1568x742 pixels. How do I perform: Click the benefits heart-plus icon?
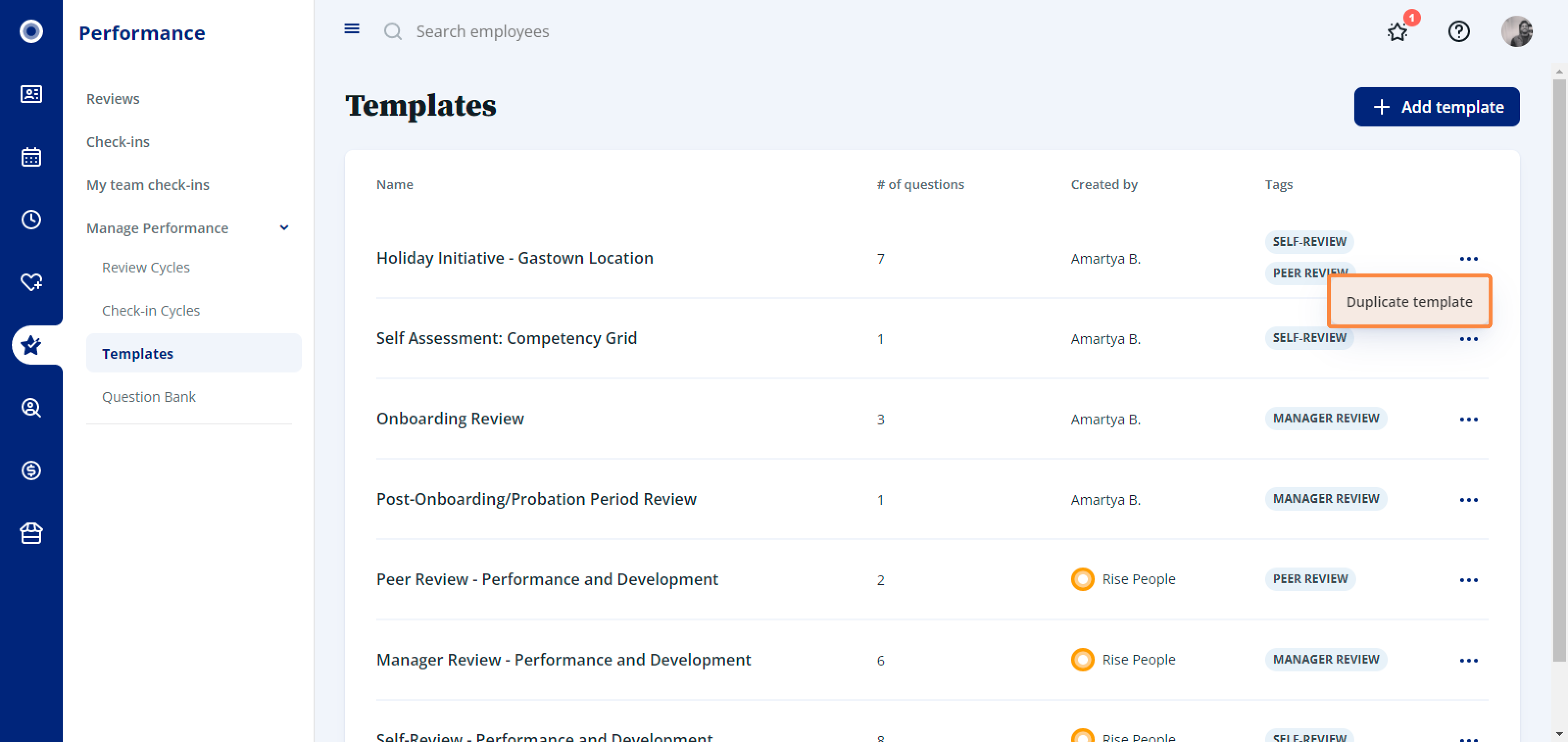[31, 282]
